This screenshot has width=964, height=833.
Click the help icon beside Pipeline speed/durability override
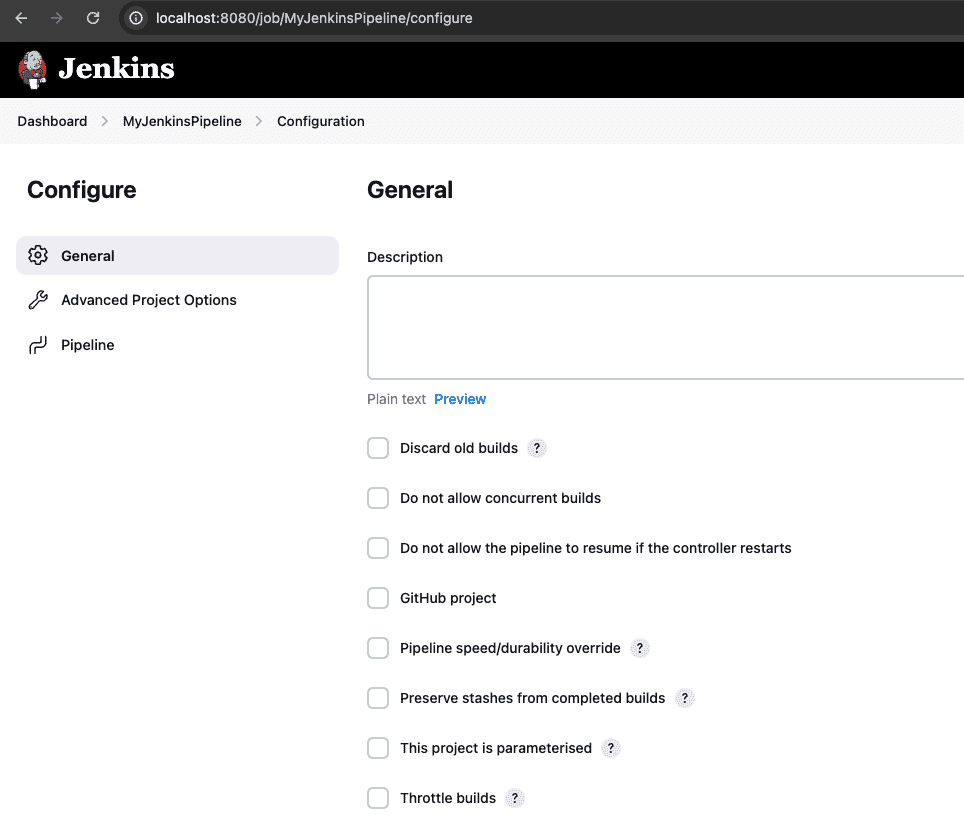pyautogui.click(x=640, y=648)
